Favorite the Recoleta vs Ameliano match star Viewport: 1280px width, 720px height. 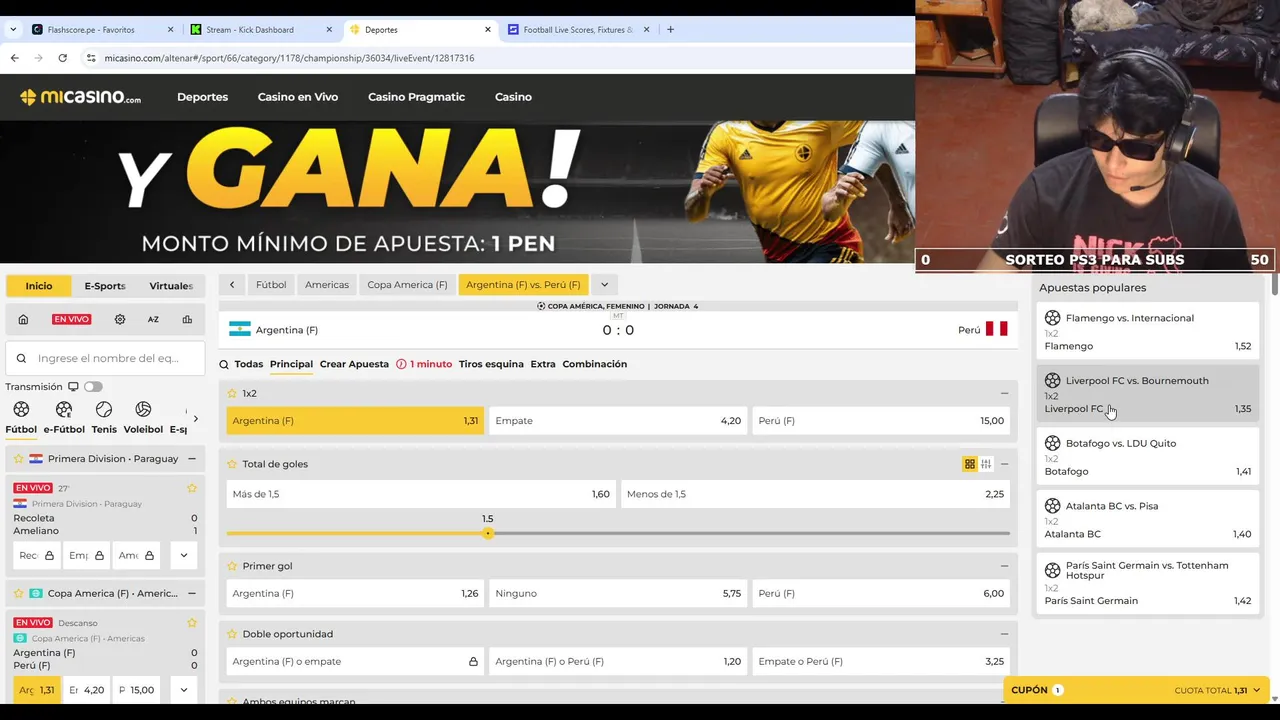(192, 488)
